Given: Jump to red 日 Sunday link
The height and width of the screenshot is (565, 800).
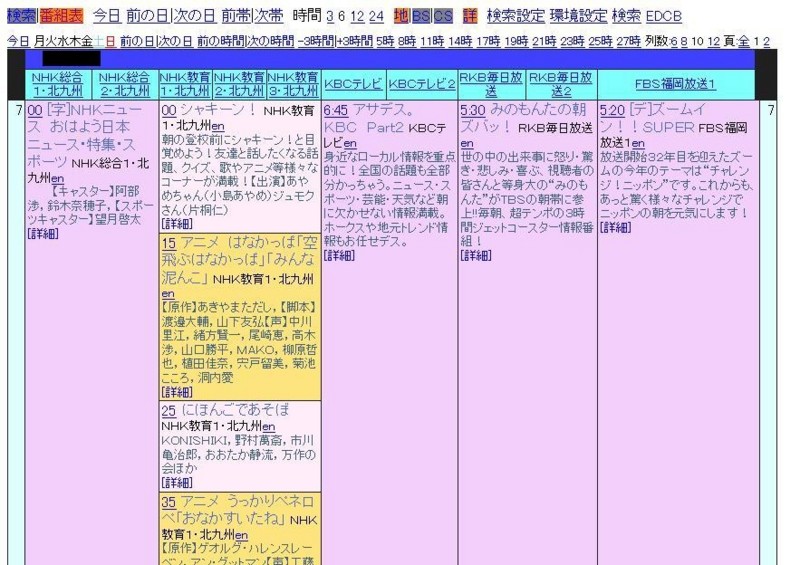Looking at the screenshot, I should pyautogui.click(x=110, y=41).
